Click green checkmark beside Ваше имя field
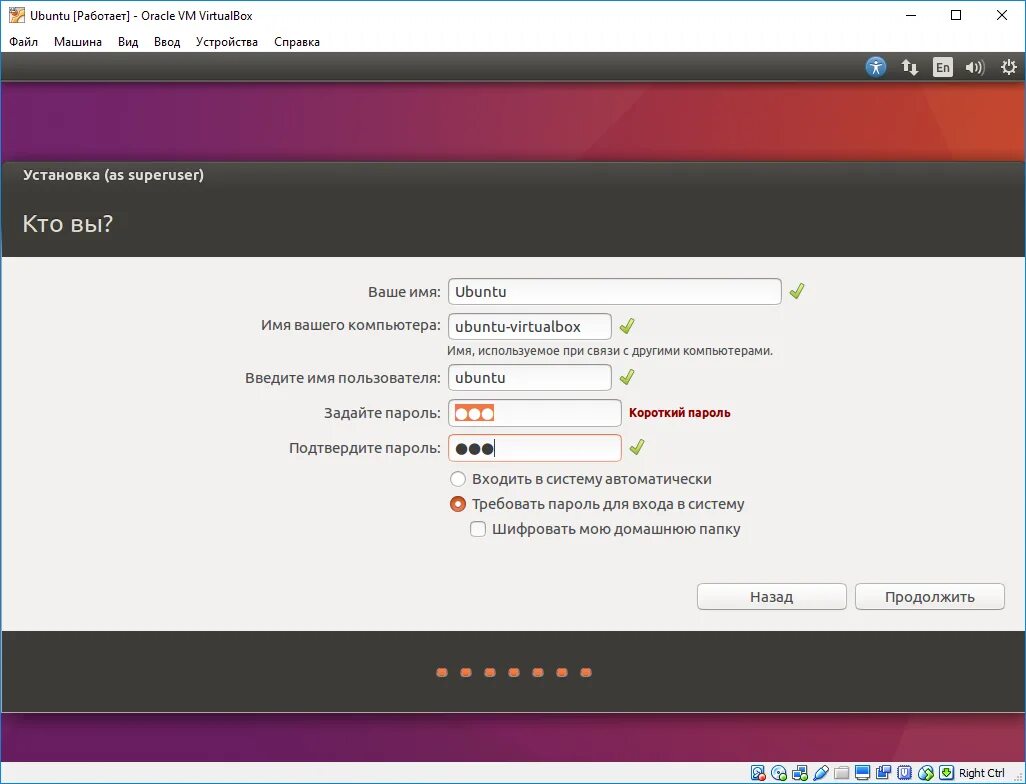Screen dimensions: 1026x784 click(x=796, y=291)
